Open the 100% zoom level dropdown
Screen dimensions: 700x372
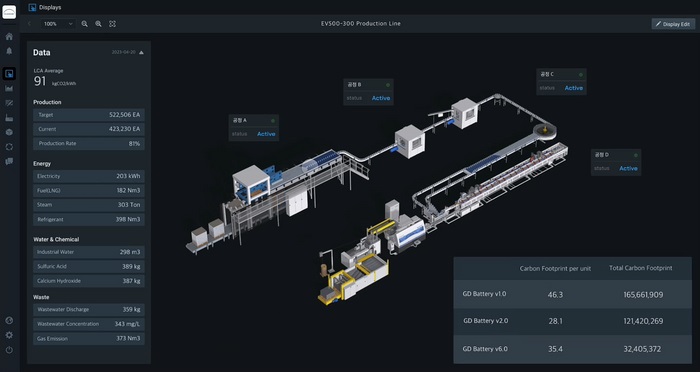click(58, 24)
